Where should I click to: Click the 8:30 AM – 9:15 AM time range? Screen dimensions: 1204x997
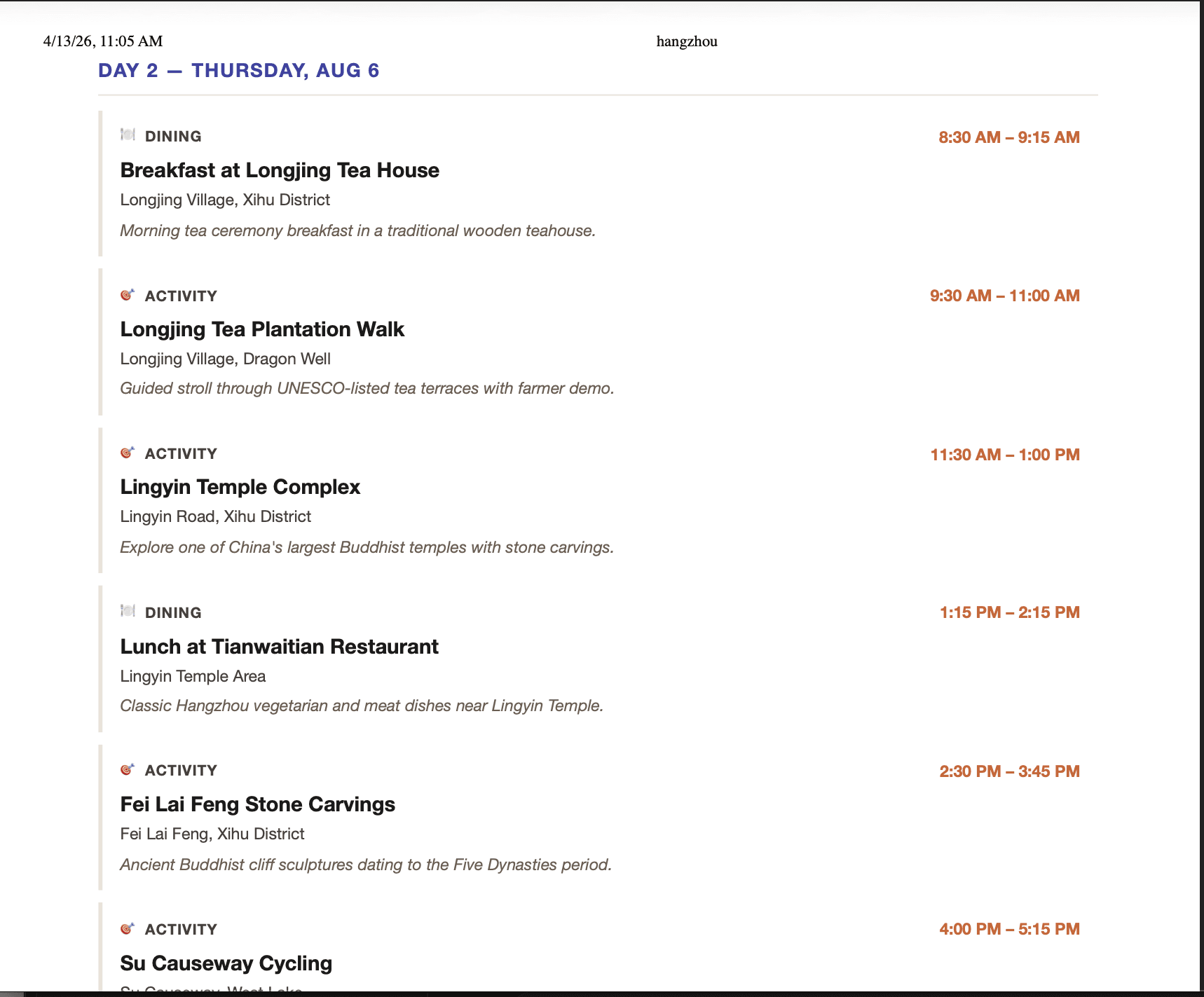[x=1009, y=137]
